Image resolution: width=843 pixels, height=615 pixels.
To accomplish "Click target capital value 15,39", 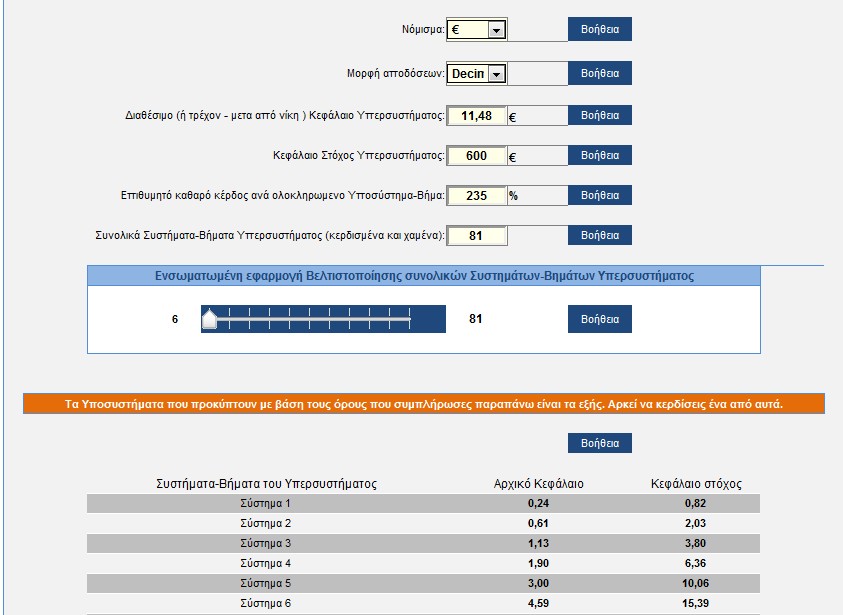I will 695,603.
